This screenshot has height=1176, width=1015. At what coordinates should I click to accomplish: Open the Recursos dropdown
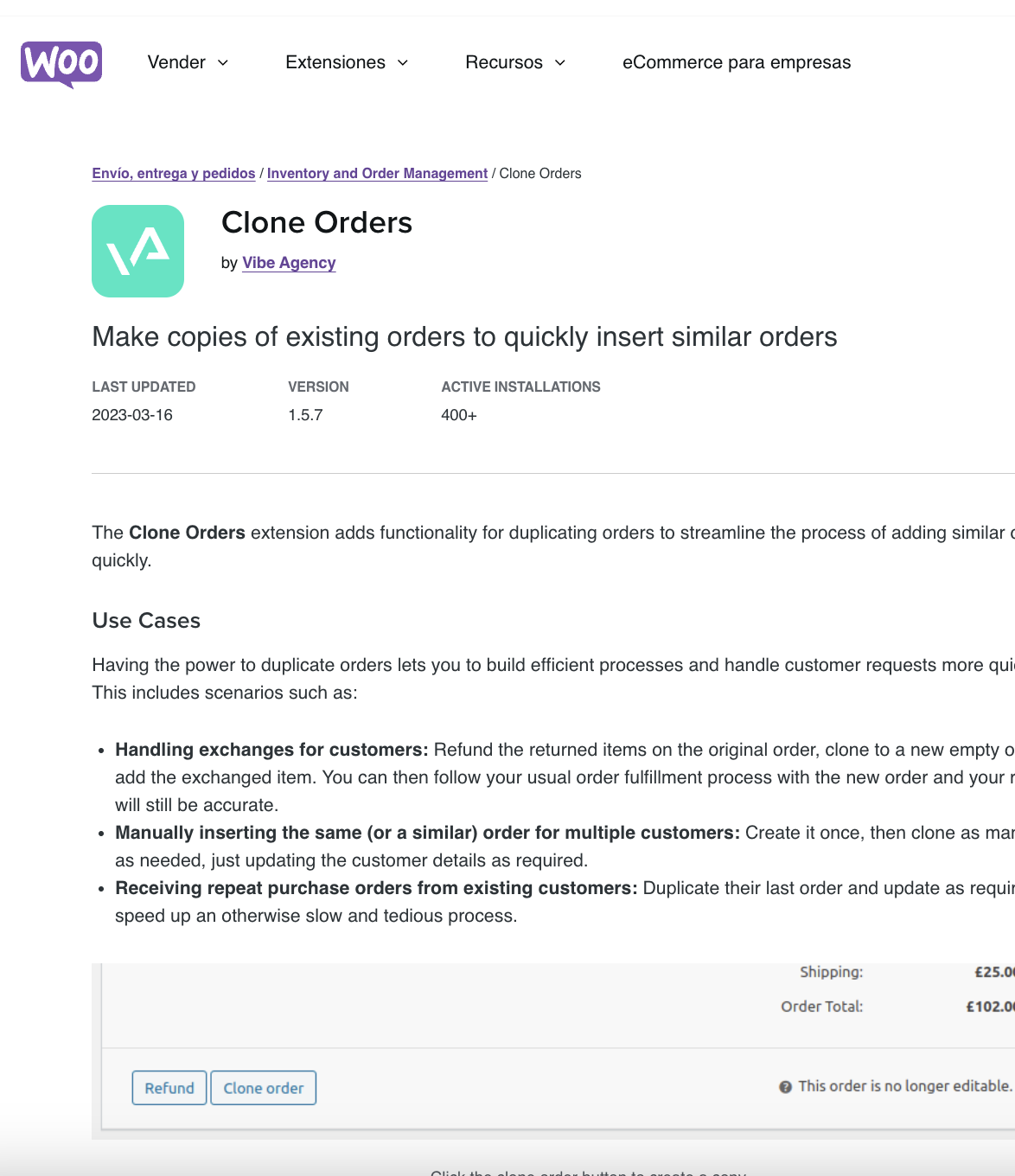(x=504, y=62)
